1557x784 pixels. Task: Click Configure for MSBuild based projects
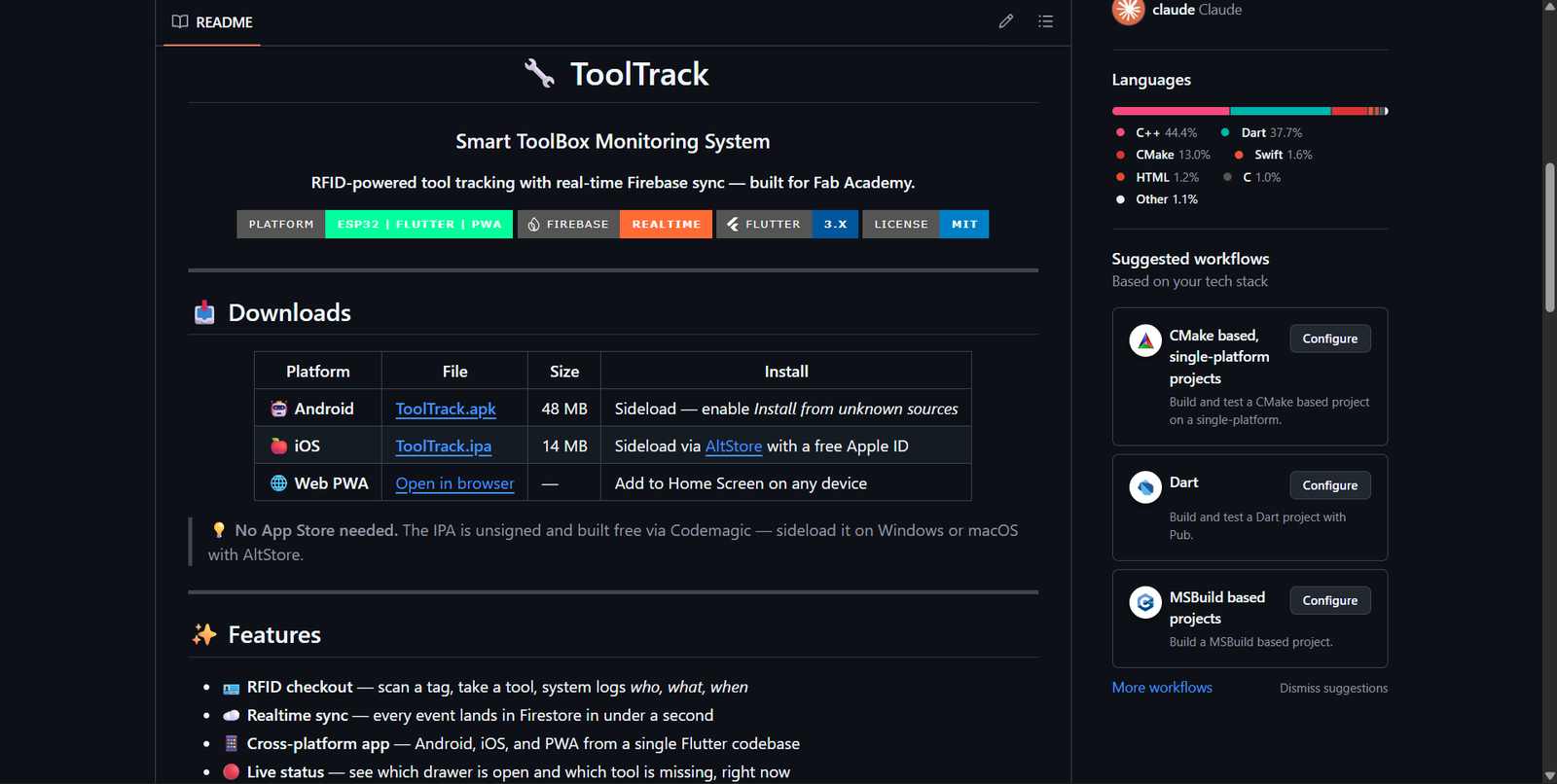1330,600
